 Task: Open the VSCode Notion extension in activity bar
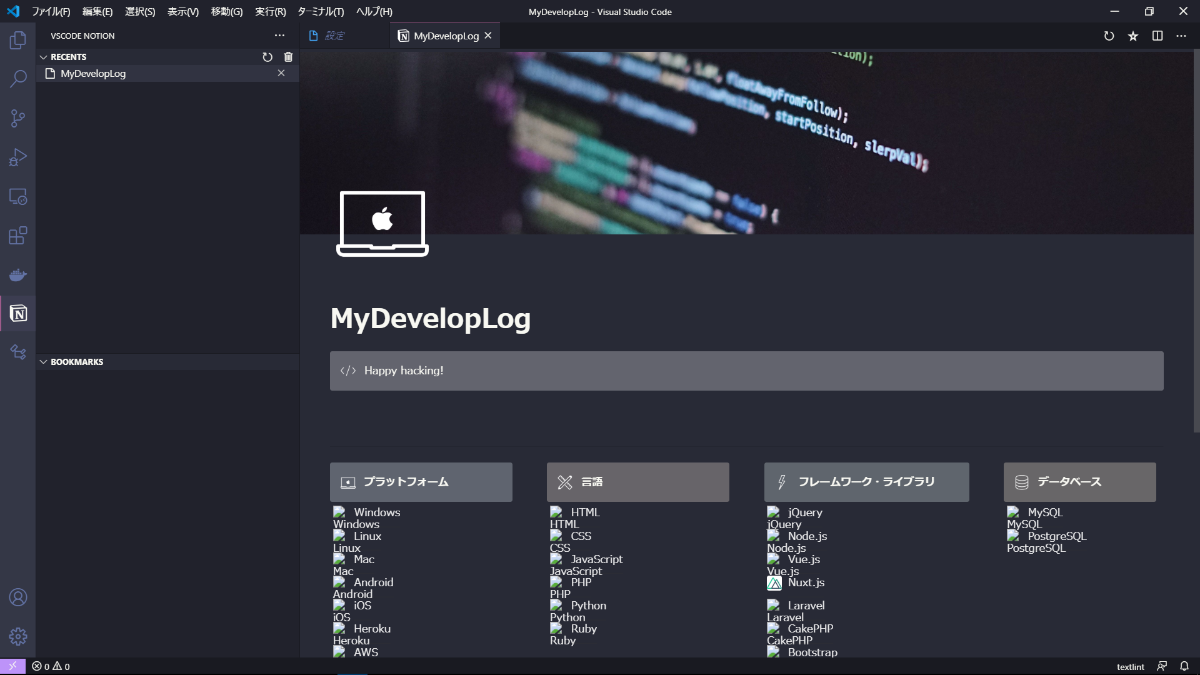point(18,313)
